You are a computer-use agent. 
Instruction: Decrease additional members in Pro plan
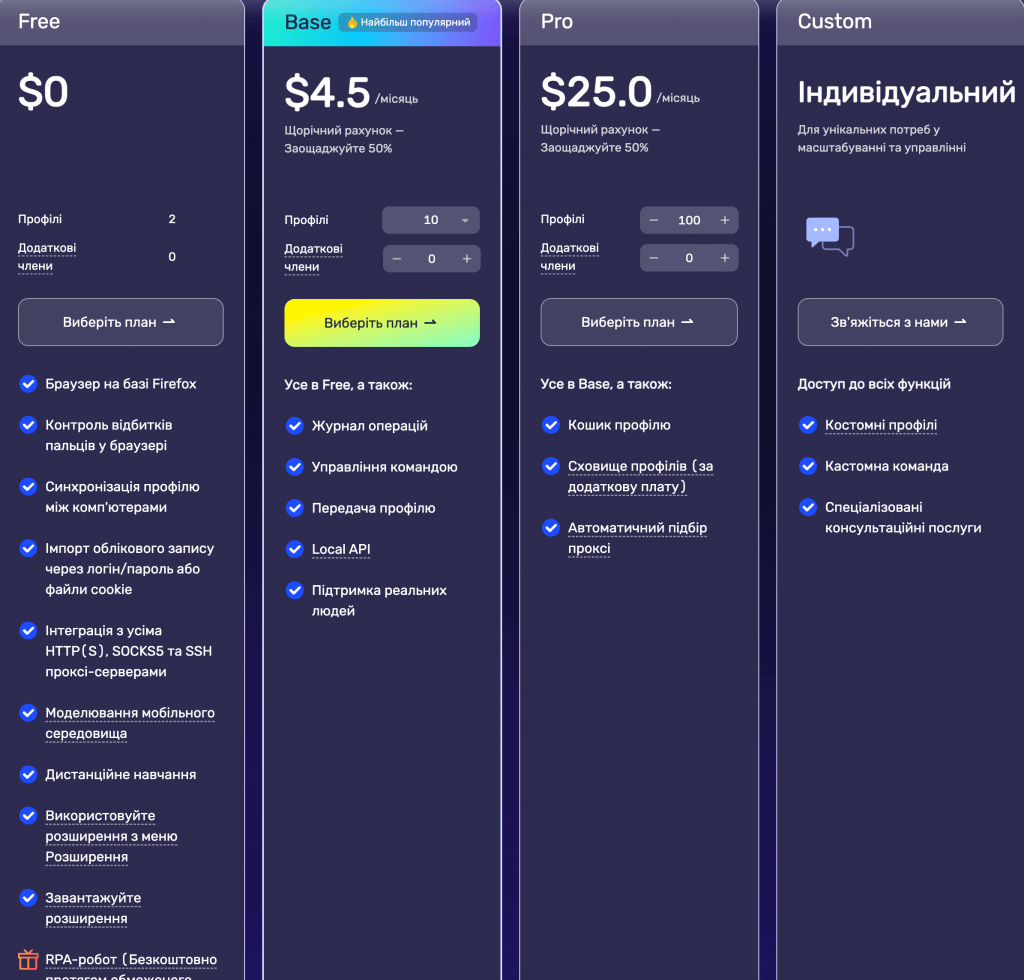654,258
